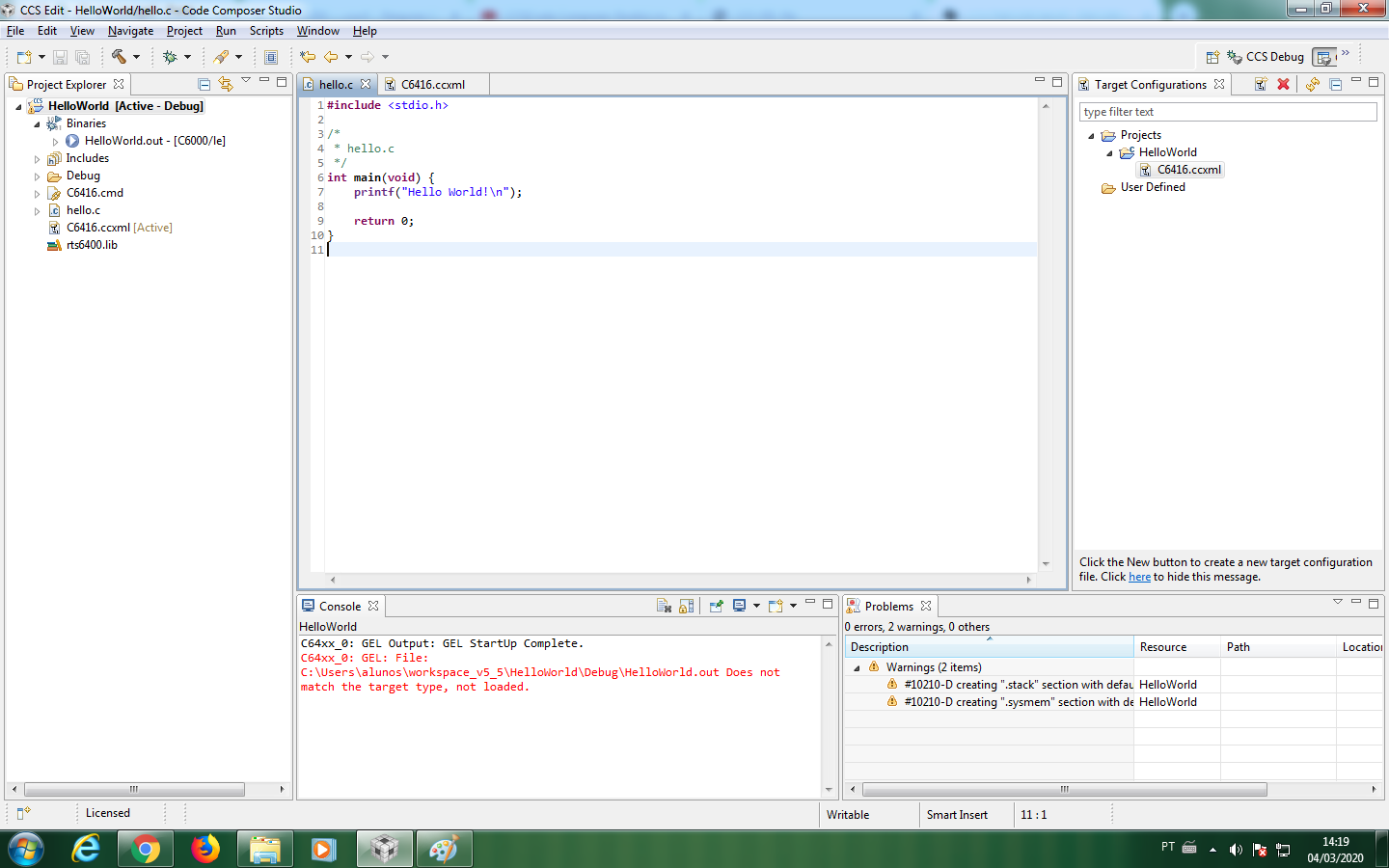Screen dimensions: 1389x868
Task: Collapse the HelloWorld project tree node
Action: click(18, 107)
